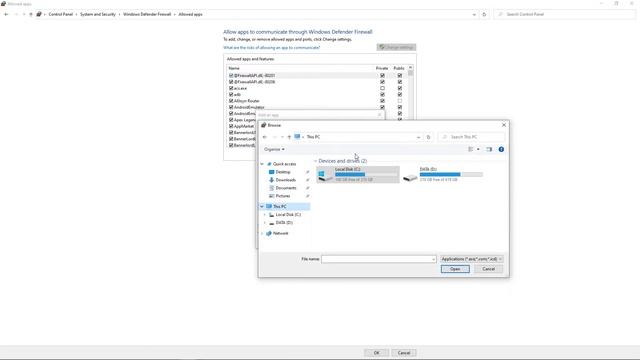The height and width of the screenshot is (360, 640).
Task: Open the Organize dropdown menu
Action: point(274,149)
